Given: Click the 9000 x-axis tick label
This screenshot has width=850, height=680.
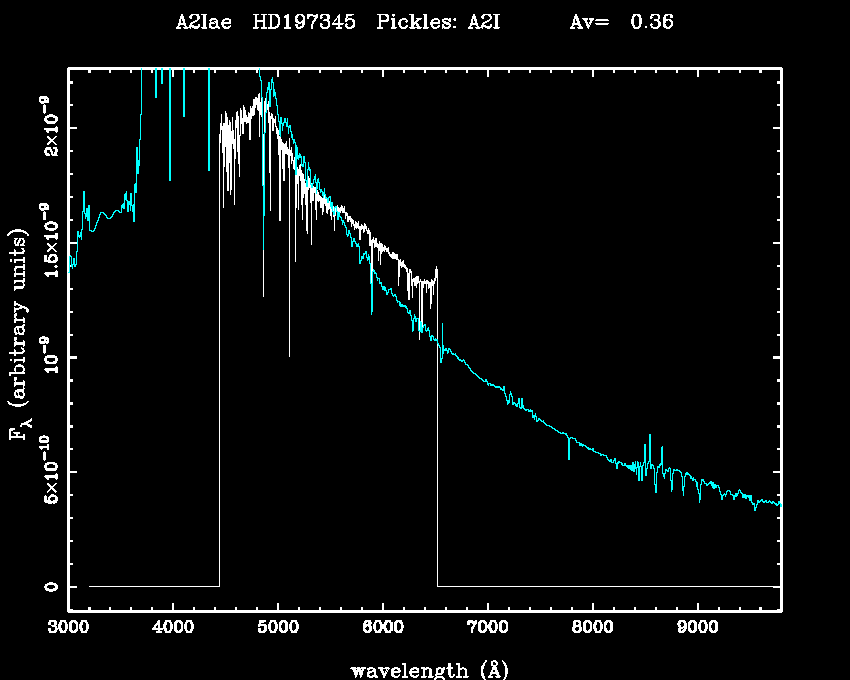Looking at the screenshot, I should [x=697, y=629].
